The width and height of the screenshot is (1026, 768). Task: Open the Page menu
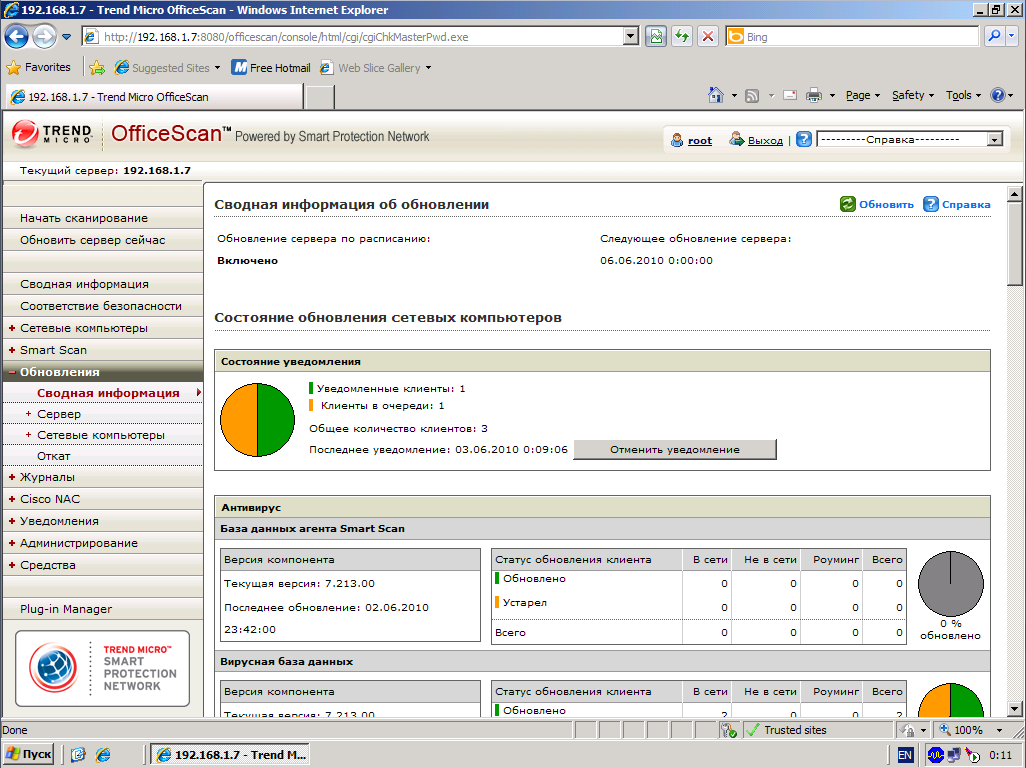coord(862,96)
